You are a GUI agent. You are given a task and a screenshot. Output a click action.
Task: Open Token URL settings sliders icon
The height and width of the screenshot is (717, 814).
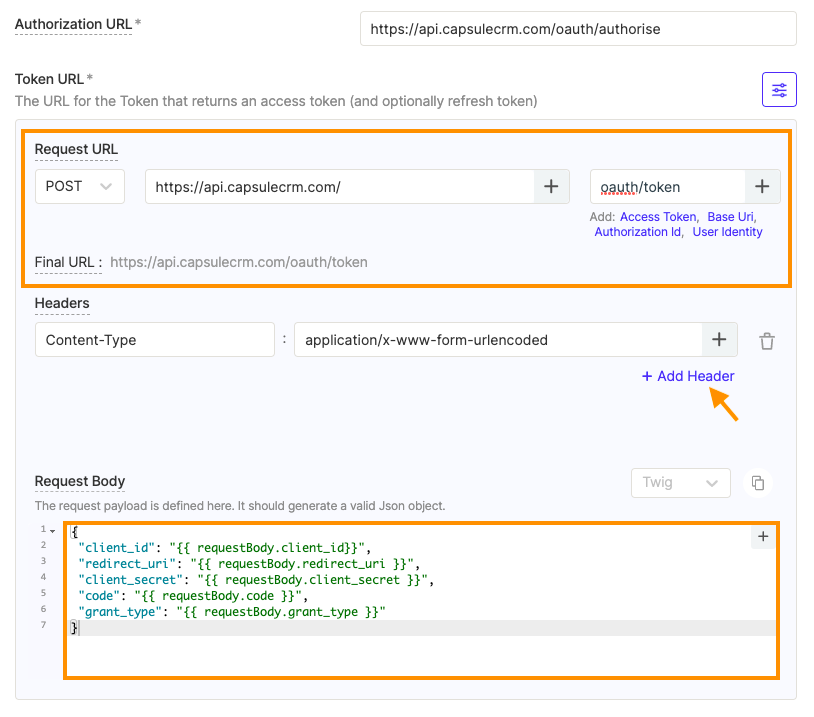pyautogui.click(x=779, y=90)
